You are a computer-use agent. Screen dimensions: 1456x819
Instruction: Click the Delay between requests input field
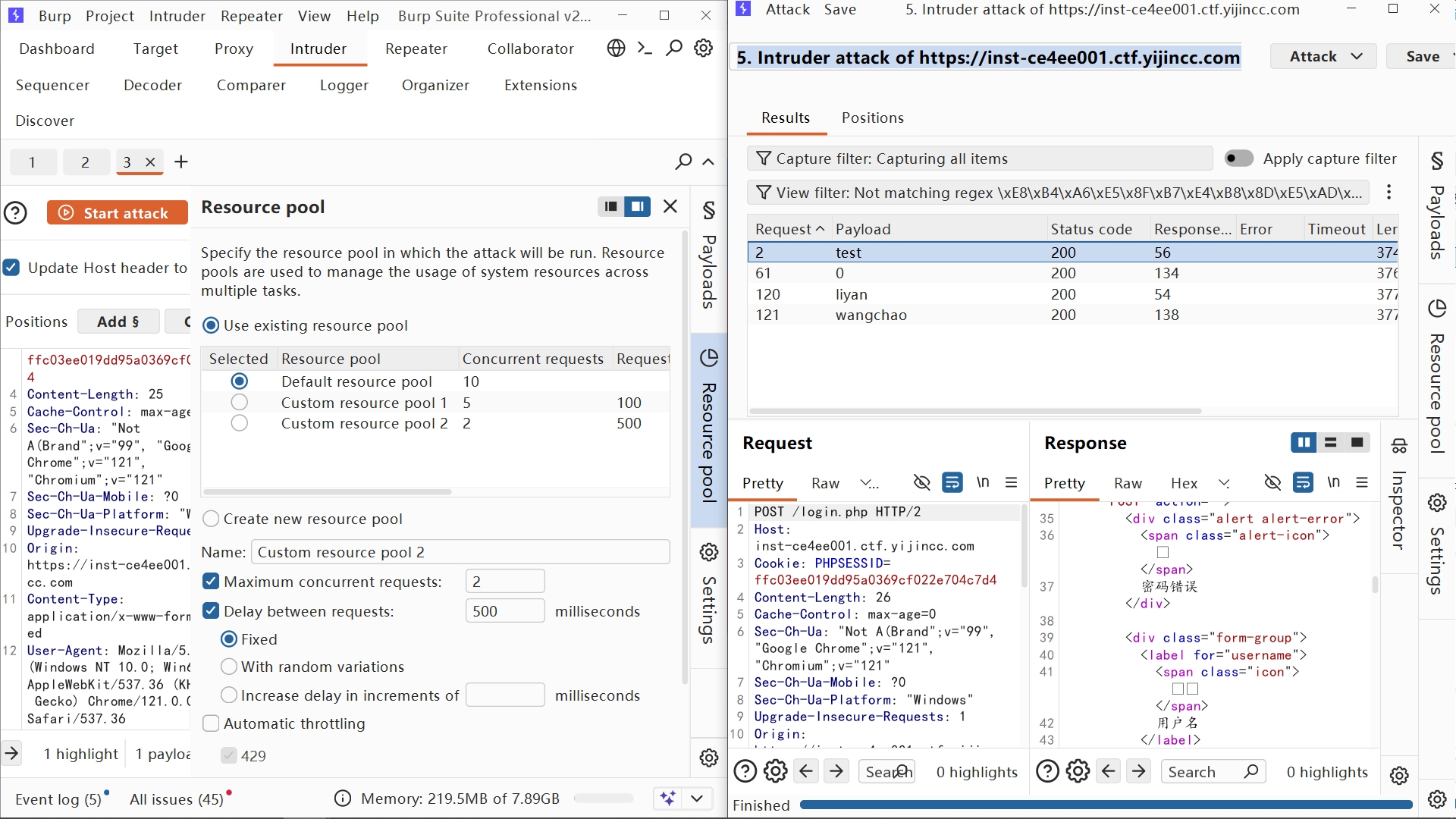point(504,611)
